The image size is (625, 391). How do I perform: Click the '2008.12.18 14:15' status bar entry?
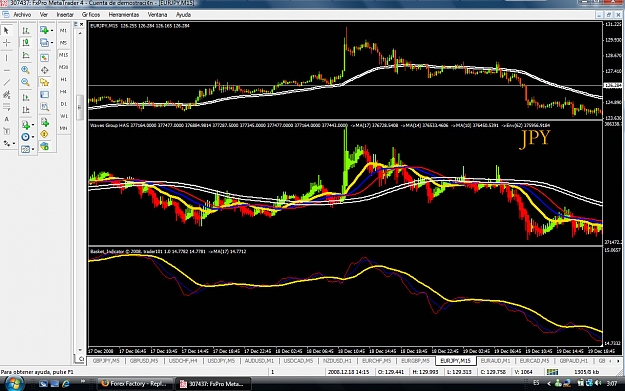(x=348, y=372)
